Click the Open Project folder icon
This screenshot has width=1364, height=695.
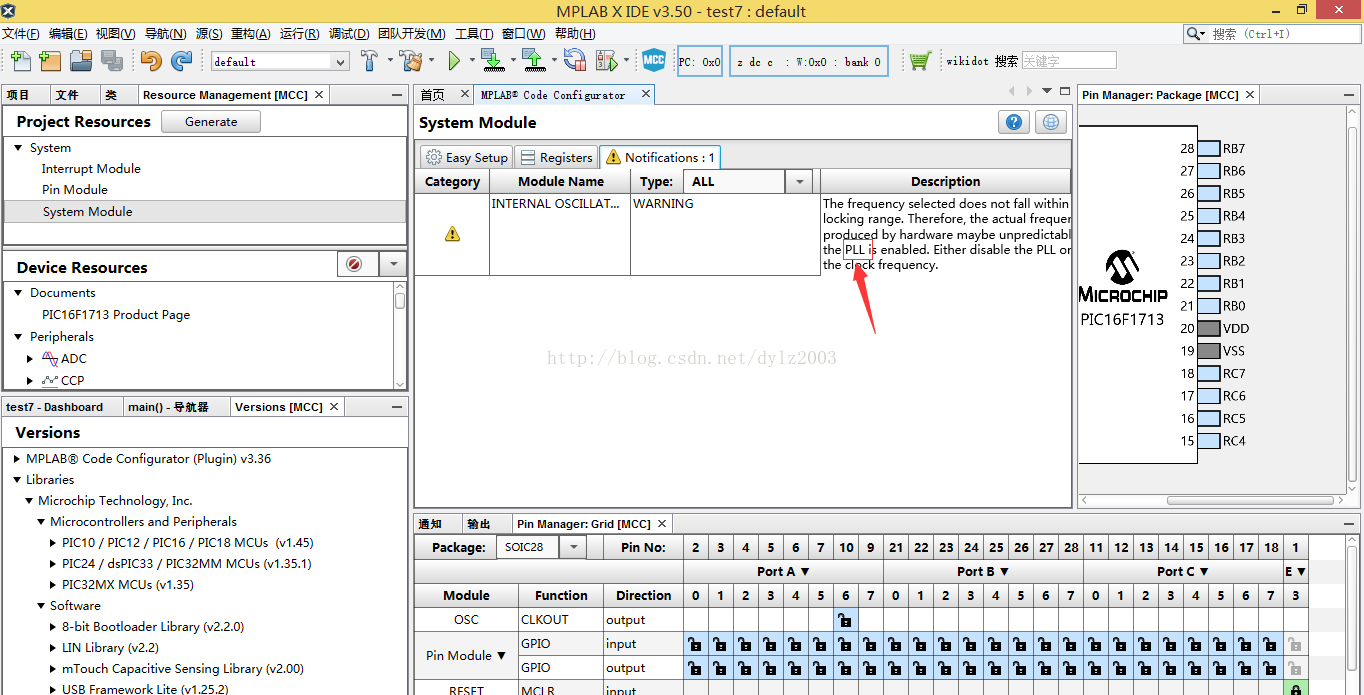click(81, 61)
